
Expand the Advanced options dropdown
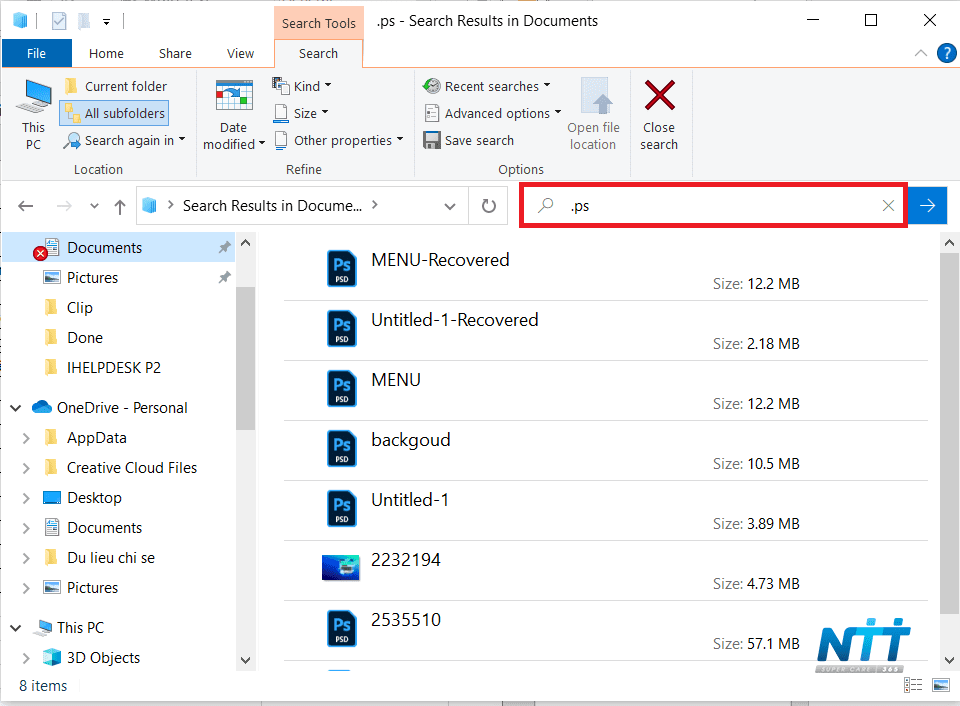click(x=493, y=113)
